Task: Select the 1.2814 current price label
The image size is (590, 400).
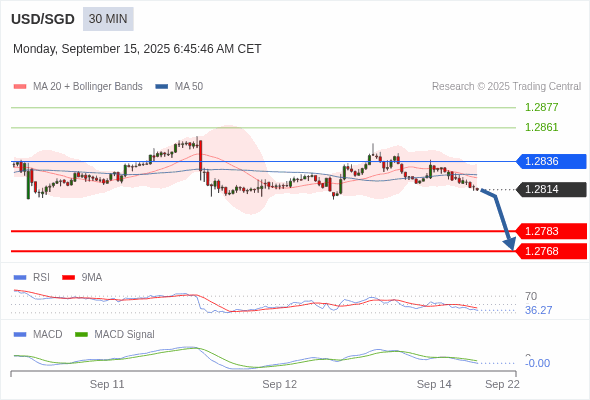Action: pyautogui.click(x=551, y=189)
